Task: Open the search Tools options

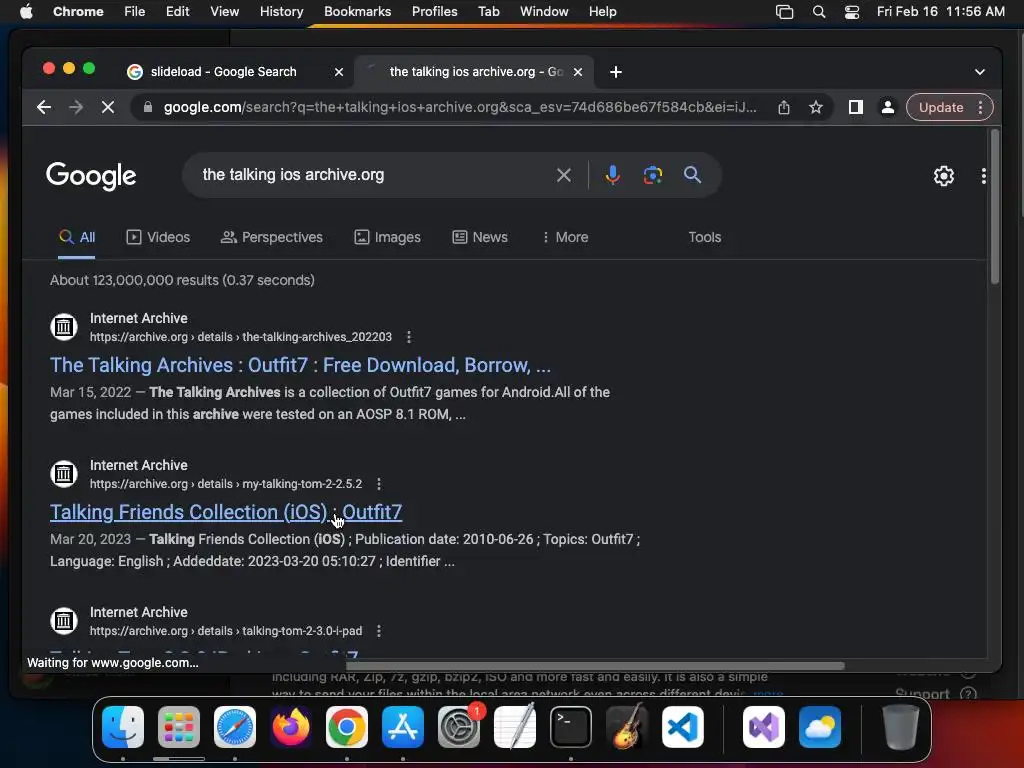Action: pos(705,237)
